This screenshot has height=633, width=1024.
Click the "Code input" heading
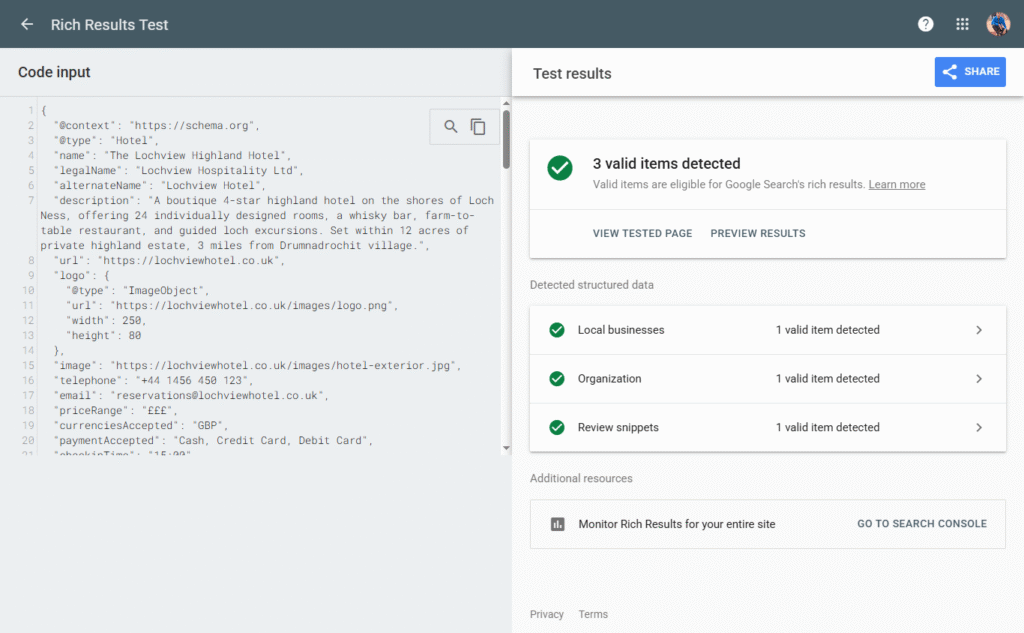54,72
